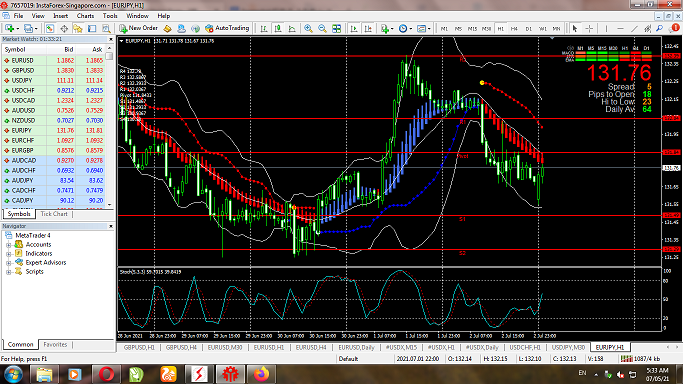Open the Indicators list icon
The width and height of the screenshot is (683, 384).
[385, 28]
